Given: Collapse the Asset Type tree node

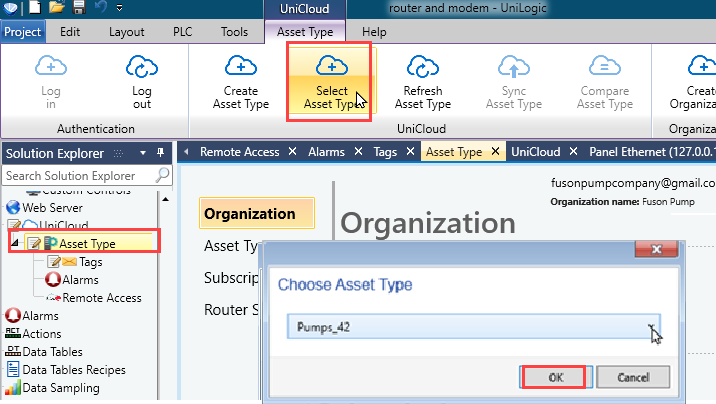Looking at the screenshot, I should [14, 243].
